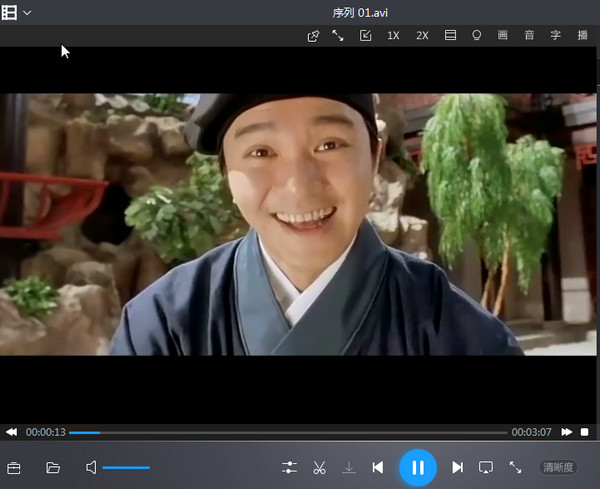Viewport: 600px width, 489px height.
Task: Click the mini-mode shrink window icon
Action: pyautogui.click(x=365, y=36)
